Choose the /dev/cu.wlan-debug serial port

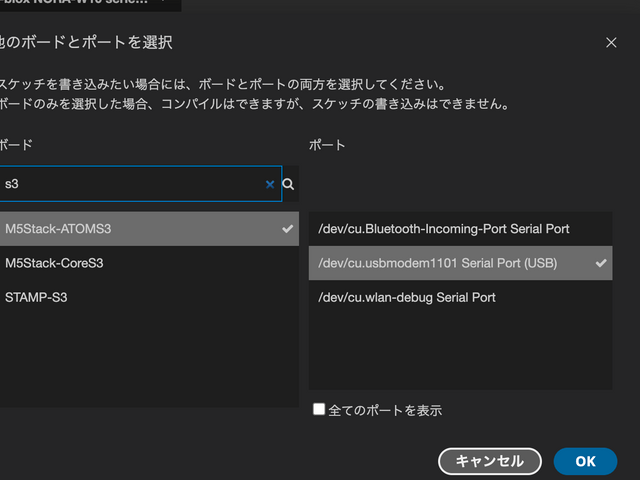[460, 297]
